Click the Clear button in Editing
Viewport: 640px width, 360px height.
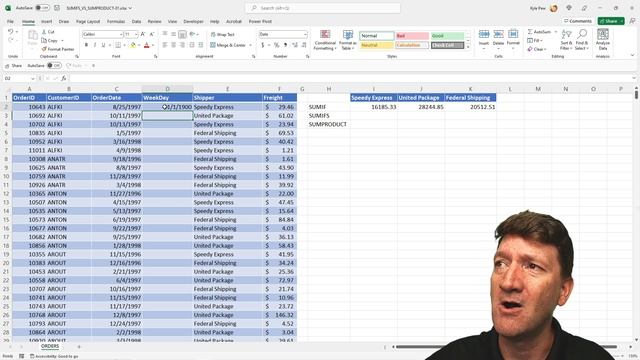click(x=536, y=49)
